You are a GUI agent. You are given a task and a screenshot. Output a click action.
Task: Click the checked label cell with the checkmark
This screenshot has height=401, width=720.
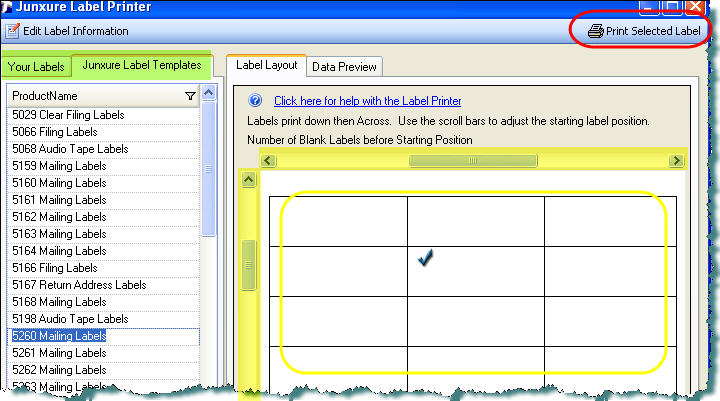[476, 271]
